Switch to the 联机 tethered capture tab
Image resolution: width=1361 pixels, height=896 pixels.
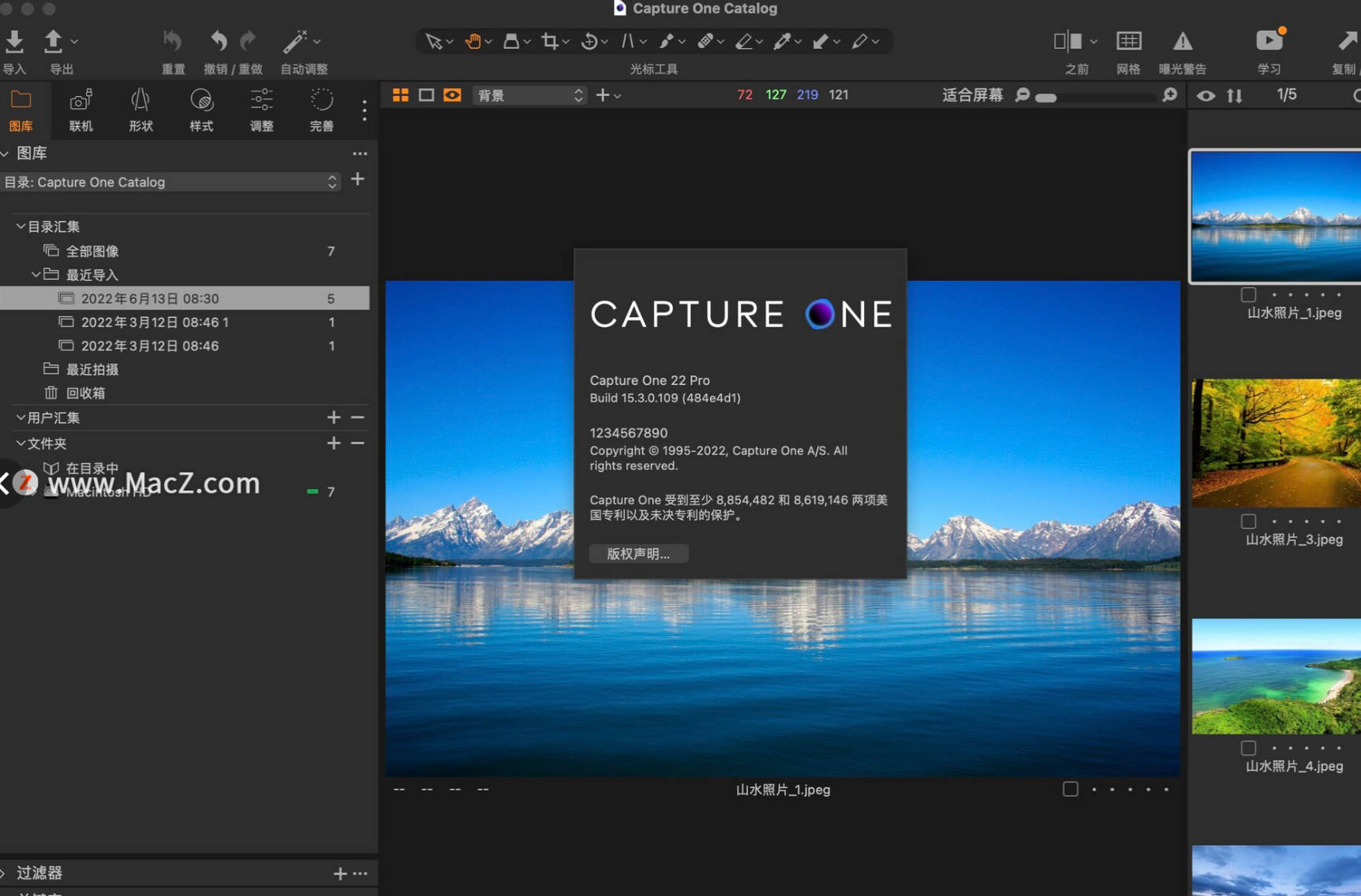click(80, 110)
